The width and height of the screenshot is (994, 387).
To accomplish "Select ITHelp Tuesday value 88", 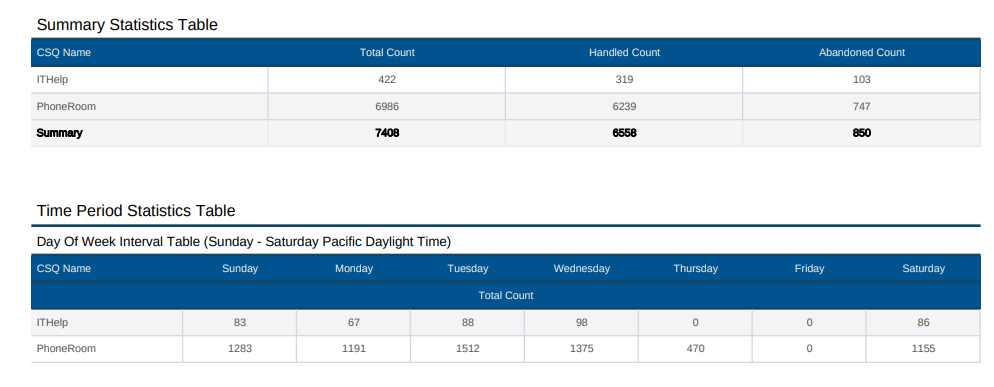I will point(468,322).
